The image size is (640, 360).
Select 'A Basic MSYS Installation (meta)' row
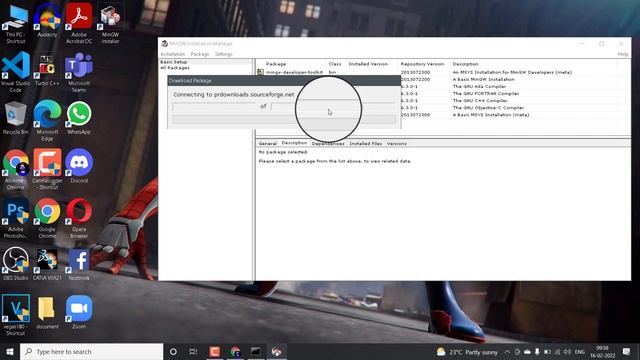[491, 115]
